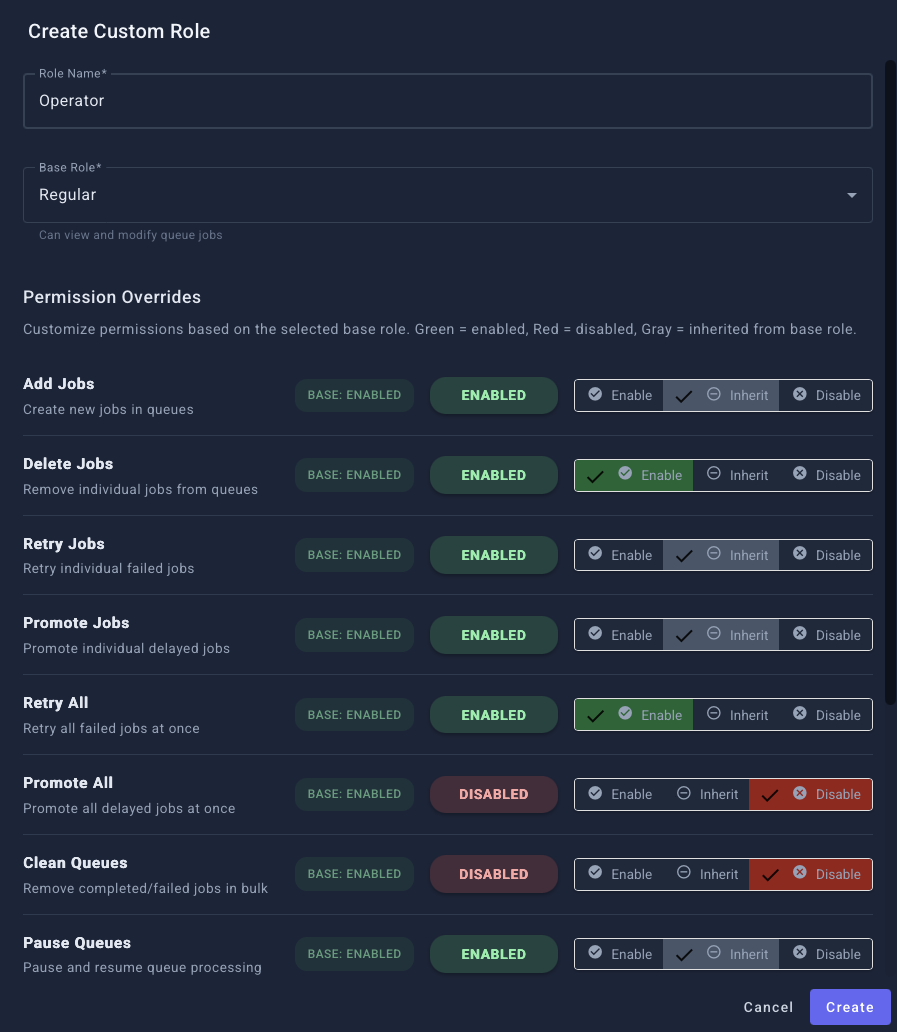Click BASE: ENABLED badge in Pause Queues row
This screenshot has width=897, height=1032.
[354, 954]
